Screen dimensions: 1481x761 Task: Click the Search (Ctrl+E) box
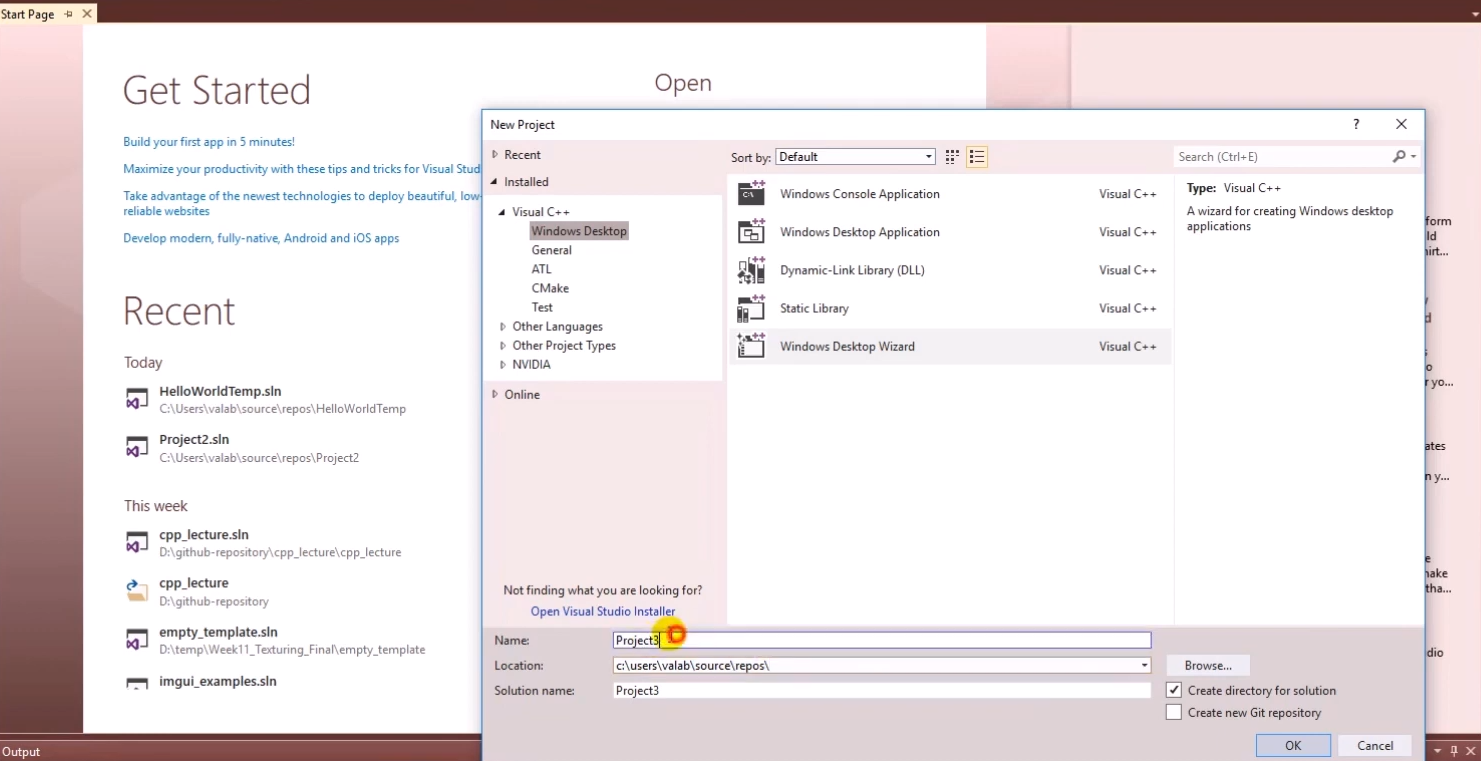1283,157
